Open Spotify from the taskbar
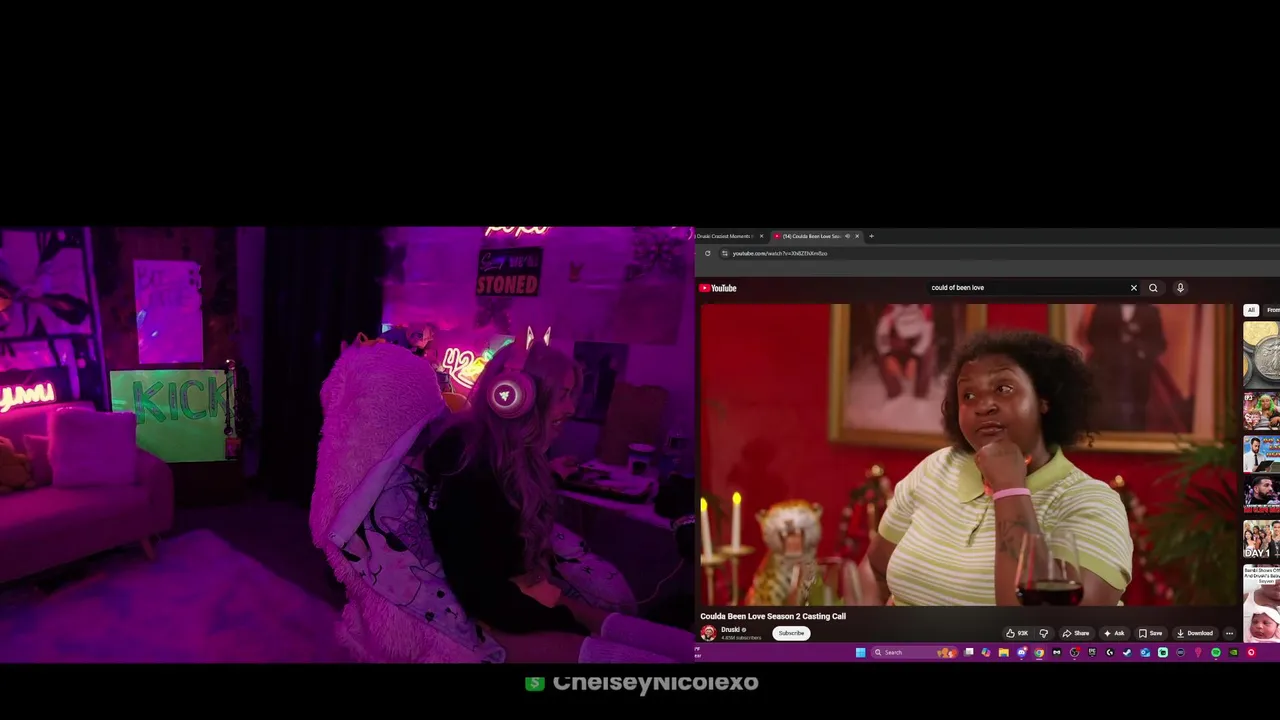 [1216, 652]
